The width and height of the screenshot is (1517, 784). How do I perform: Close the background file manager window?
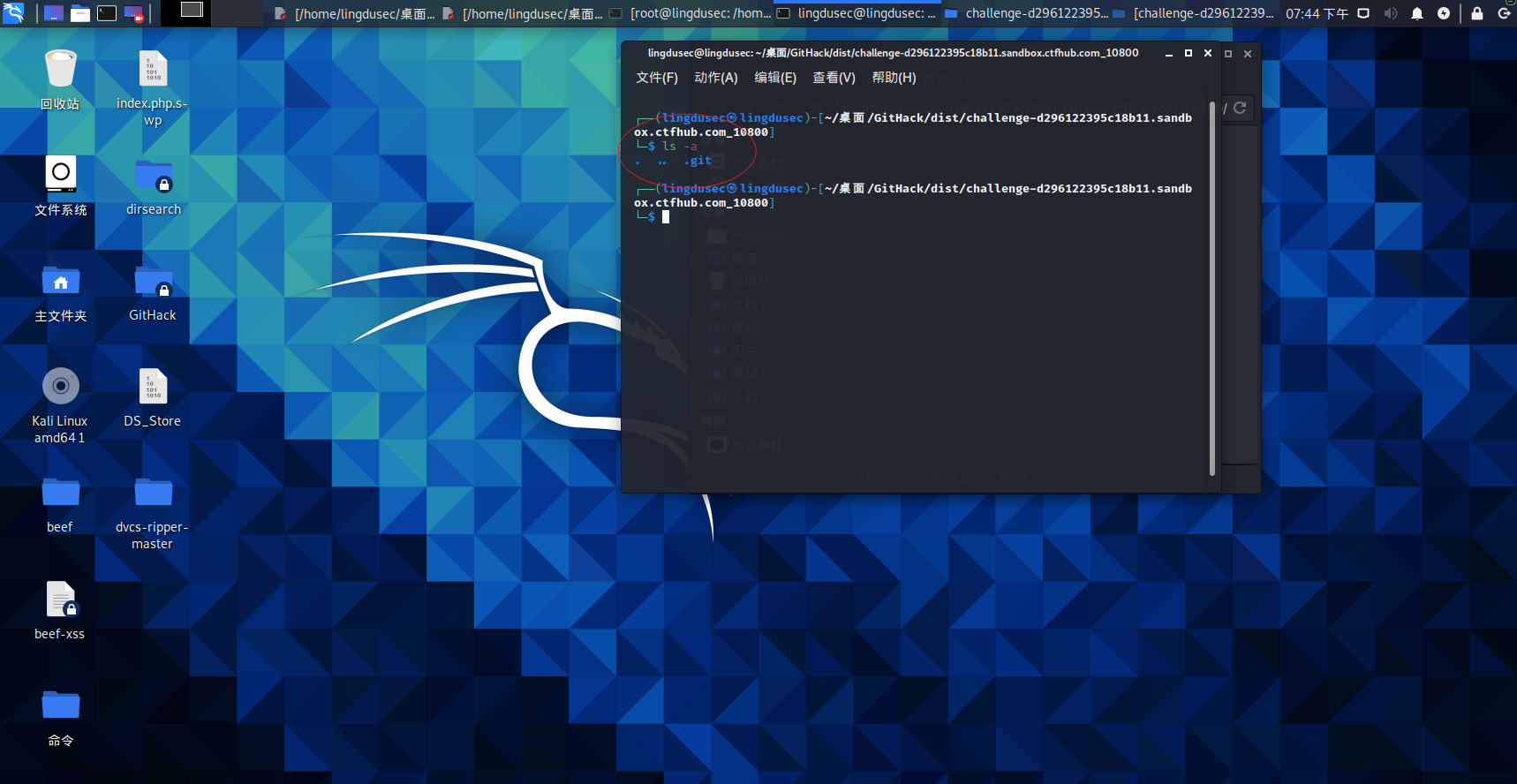pos(1248,54)
